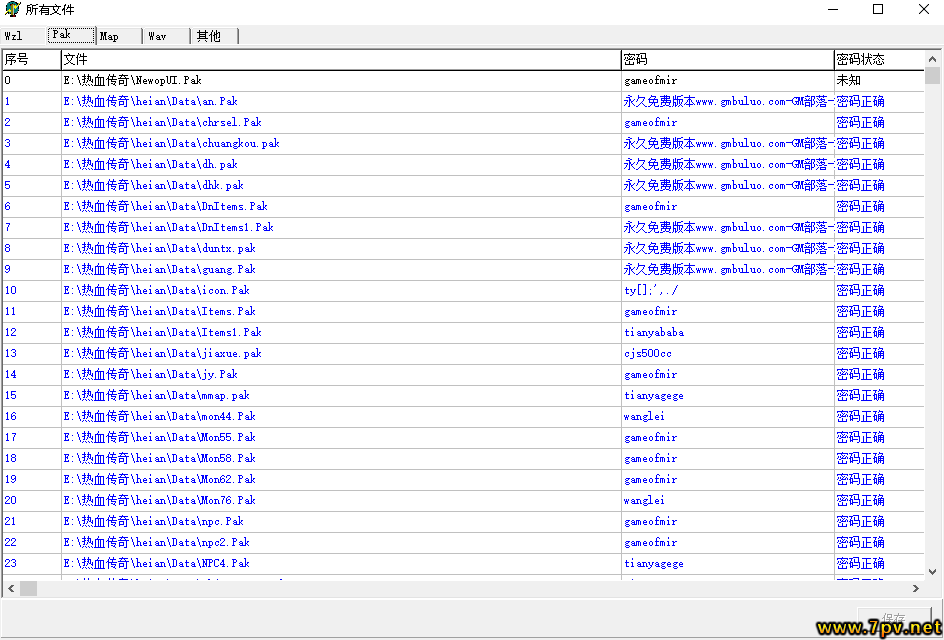
Task: Click the 密码状态 column header
Action: tap(878, 59)
